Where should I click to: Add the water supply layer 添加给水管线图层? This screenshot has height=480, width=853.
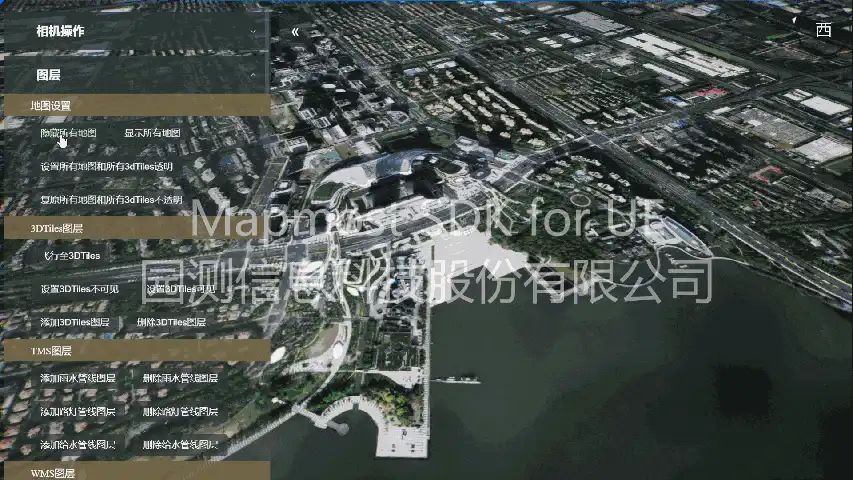coord(78,445)
